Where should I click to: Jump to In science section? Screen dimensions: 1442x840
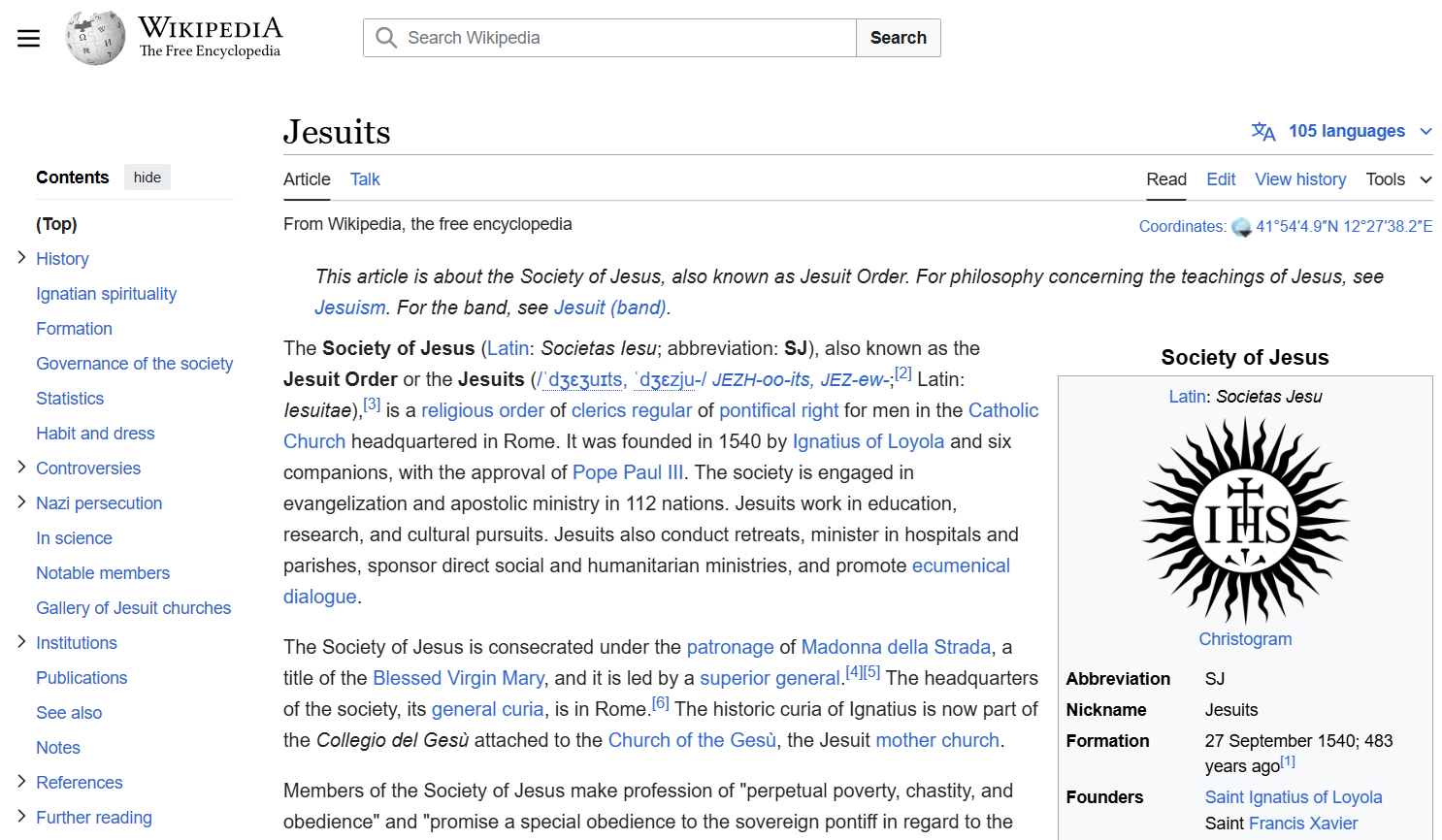tap(74, 538)
